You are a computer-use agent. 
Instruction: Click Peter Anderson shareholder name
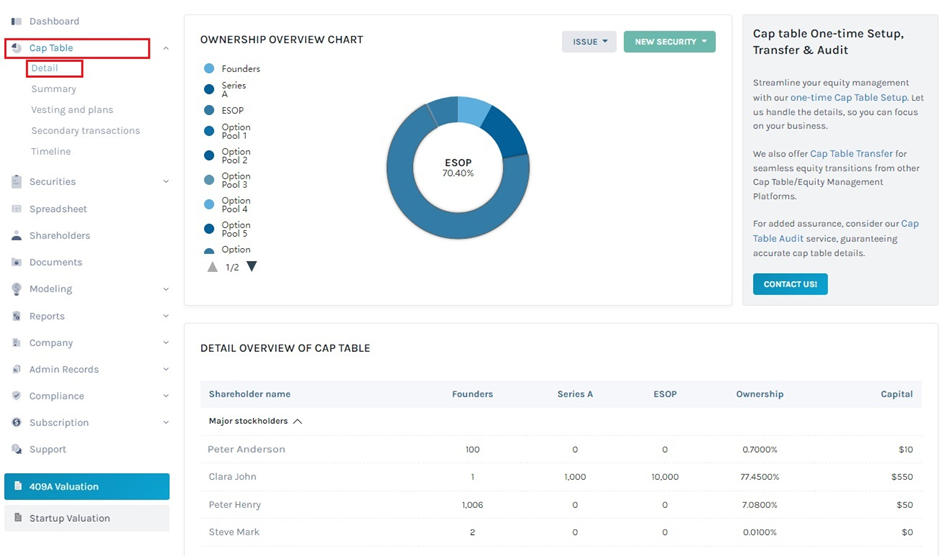[246, 449]
